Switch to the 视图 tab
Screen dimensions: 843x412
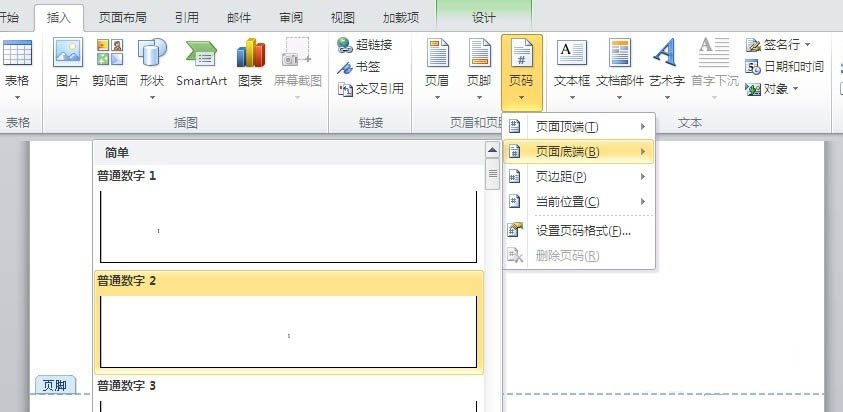click(342, 18)
